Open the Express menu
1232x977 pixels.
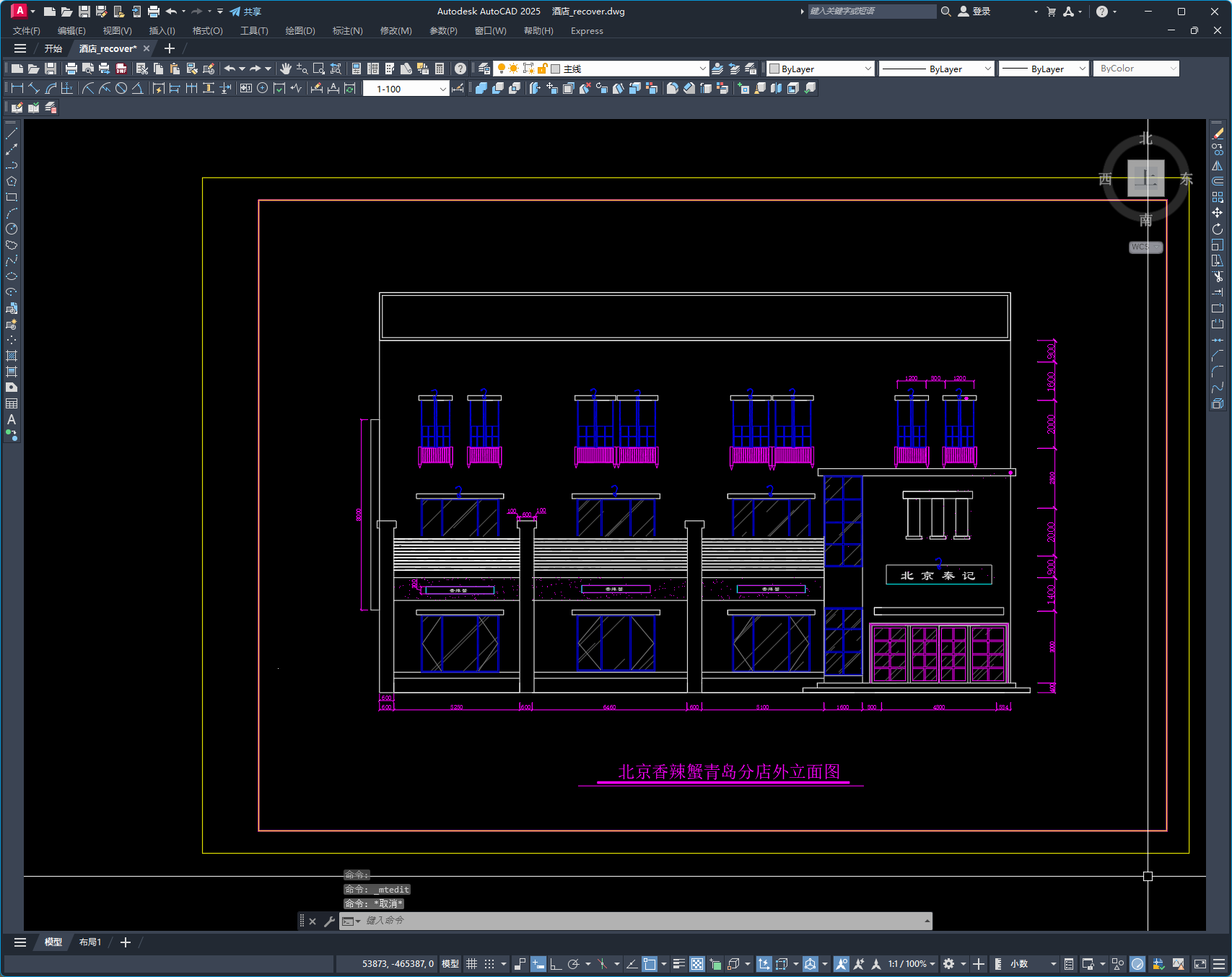pos(587,31)
